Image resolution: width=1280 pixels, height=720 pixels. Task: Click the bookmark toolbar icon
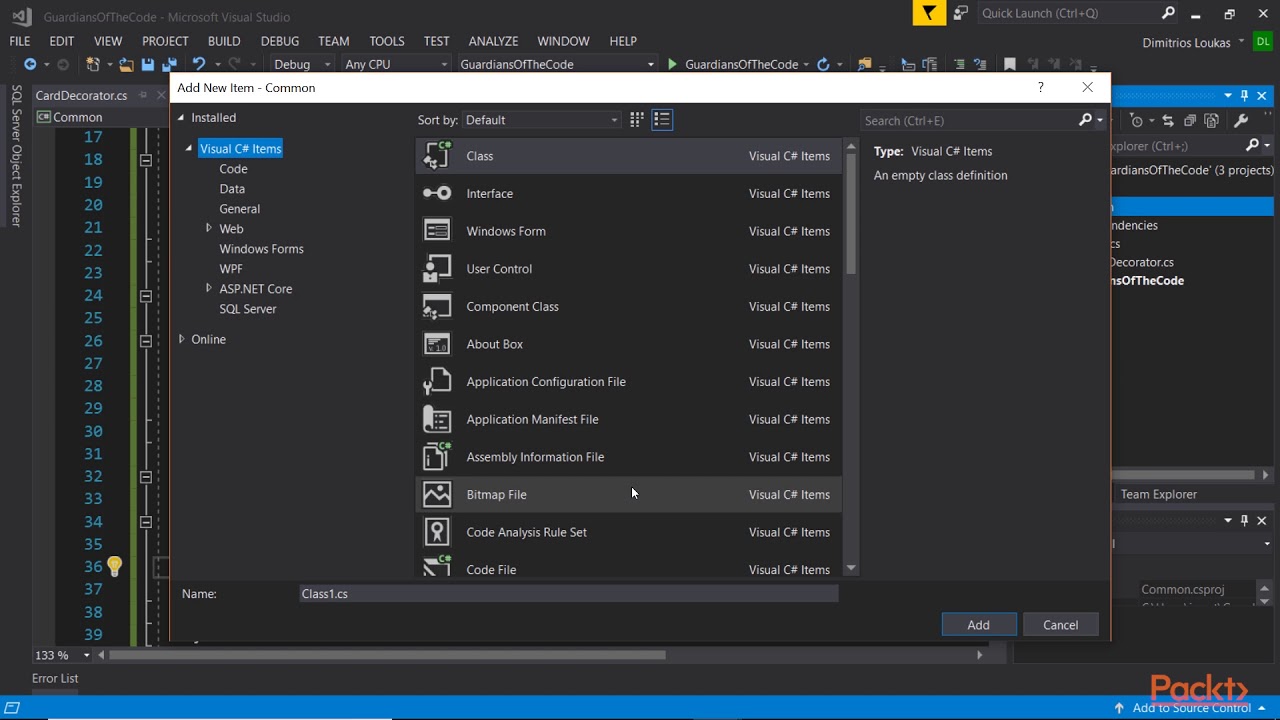pyautogui.click(x=1010, y=64)
